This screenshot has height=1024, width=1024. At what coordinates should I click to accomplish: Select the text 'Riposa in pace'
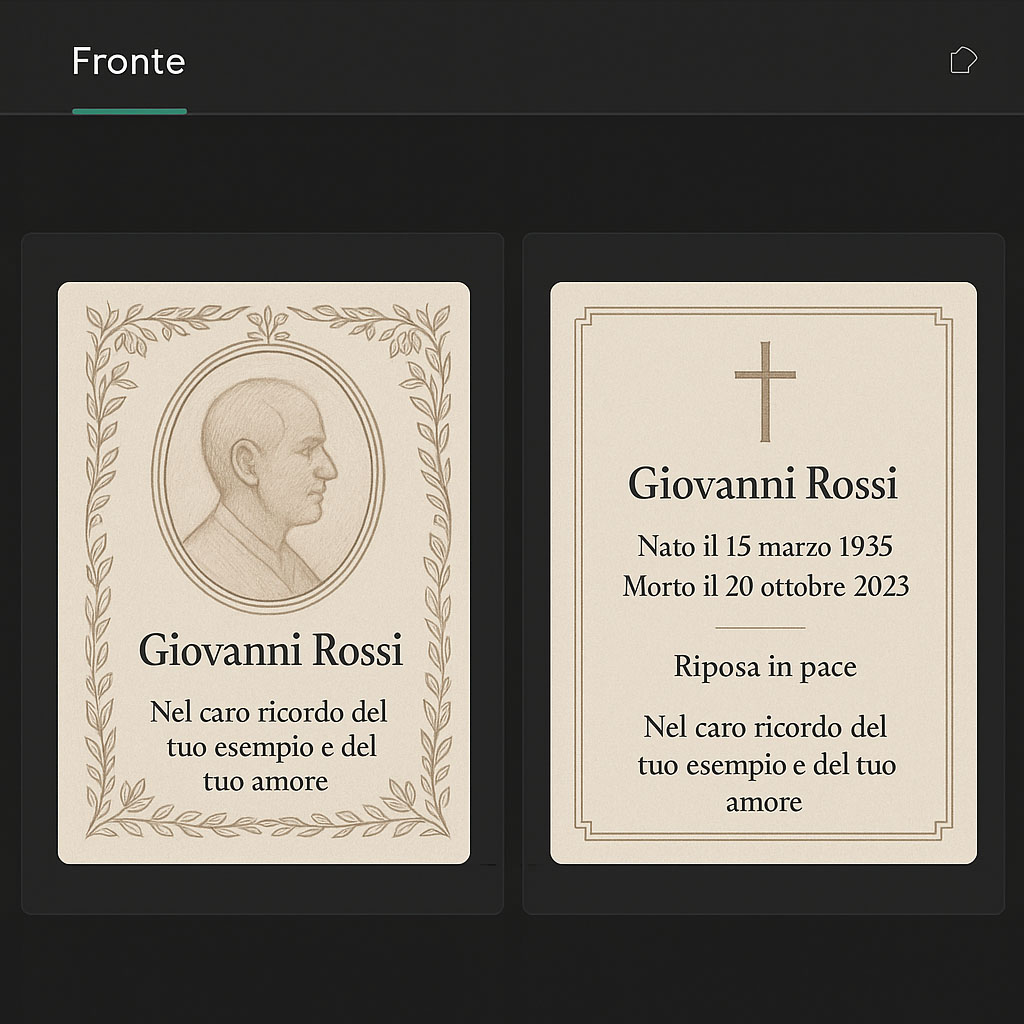(x=764, y=666)
